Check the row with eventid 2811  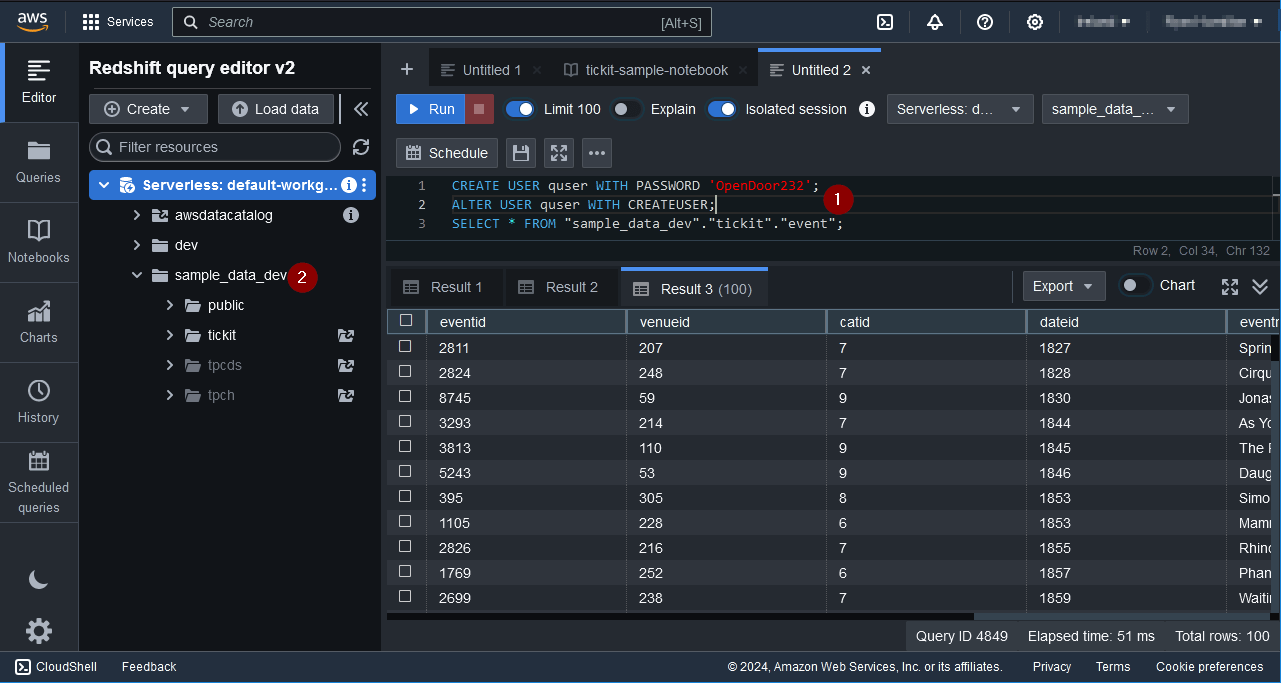pos(405,347)
